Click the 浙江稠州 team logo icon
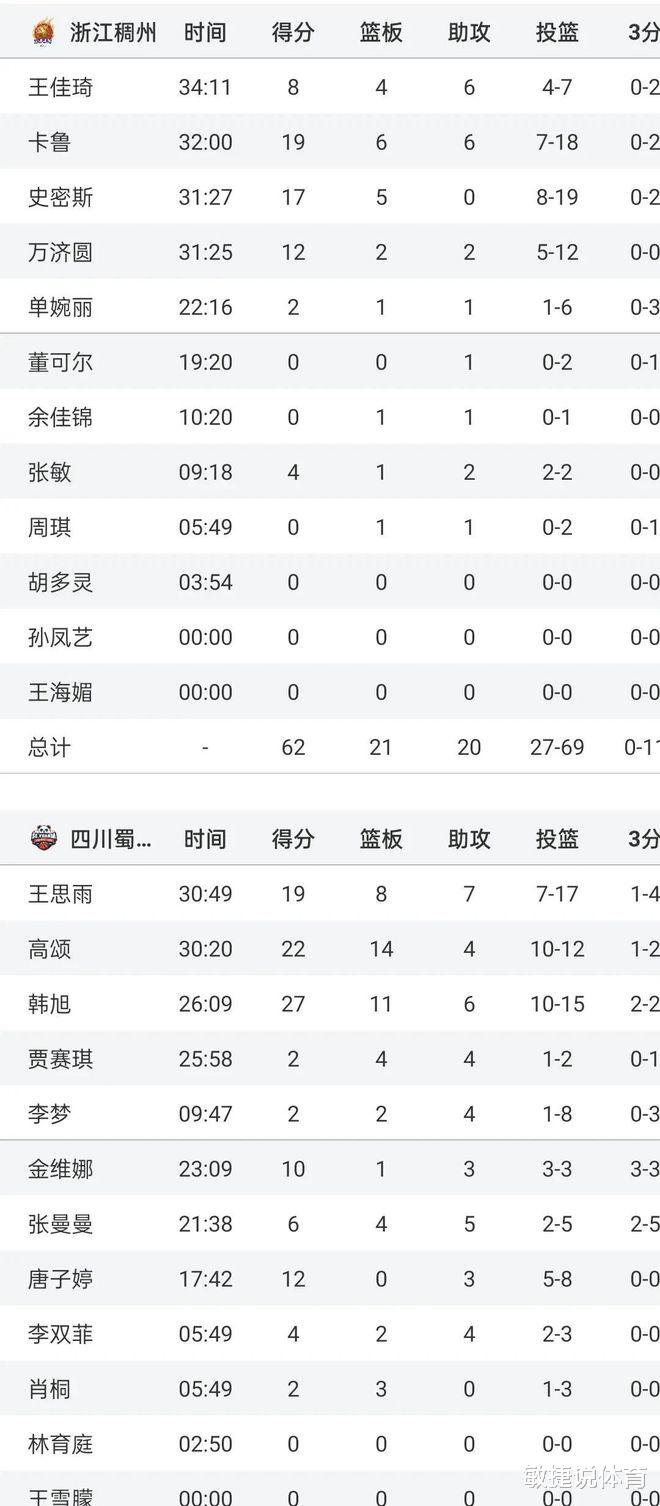660x1506 pixels. pyautogui.click(x=43, y=32)
